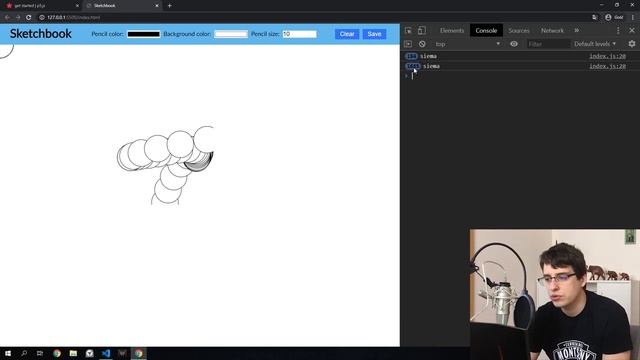The image size is (640, 360).
Task: Open Visual Studio Code on taskbar
Action: pos(106,353)
